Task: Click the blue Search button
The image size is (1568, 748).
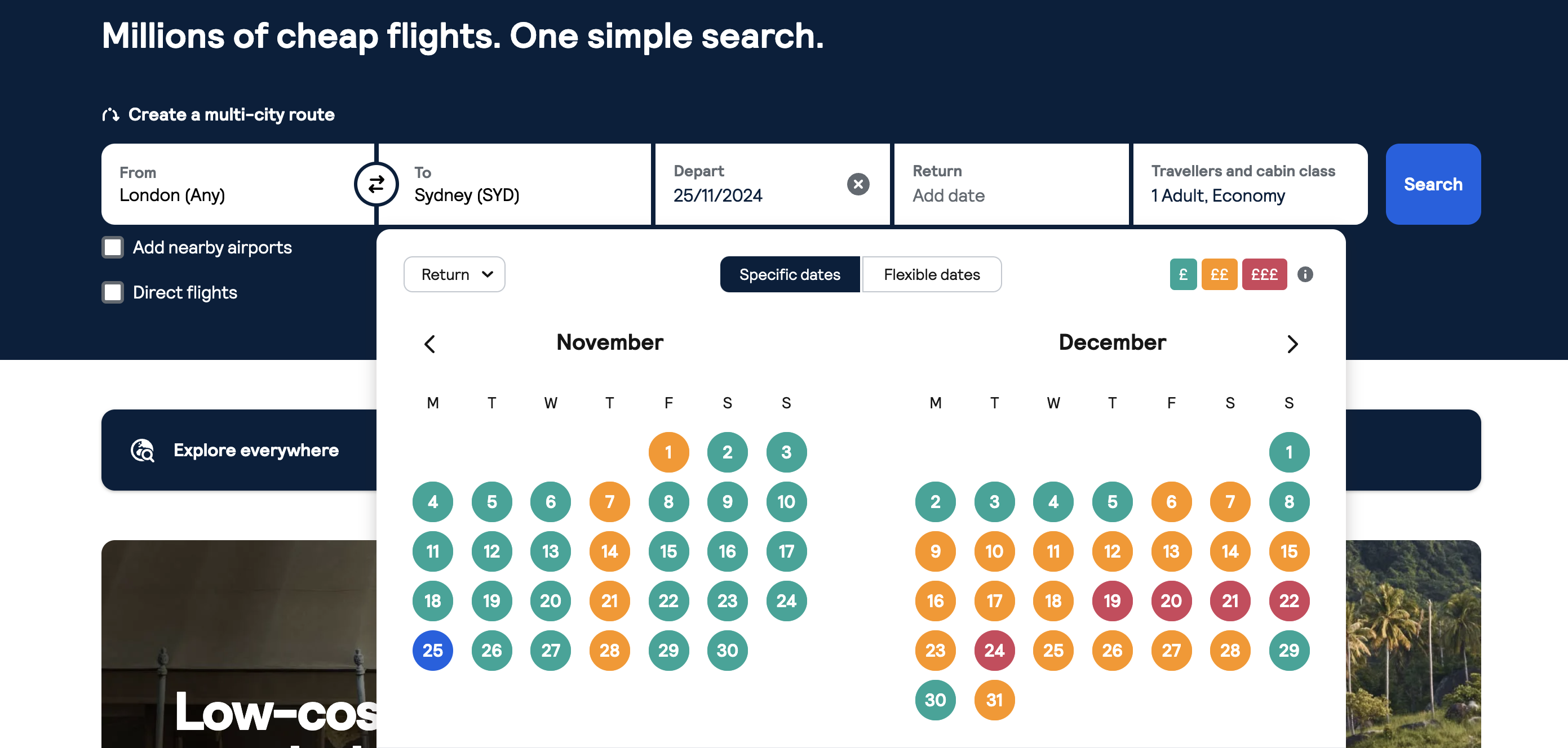Action: pyautogui.click(x=1433, y=184)
